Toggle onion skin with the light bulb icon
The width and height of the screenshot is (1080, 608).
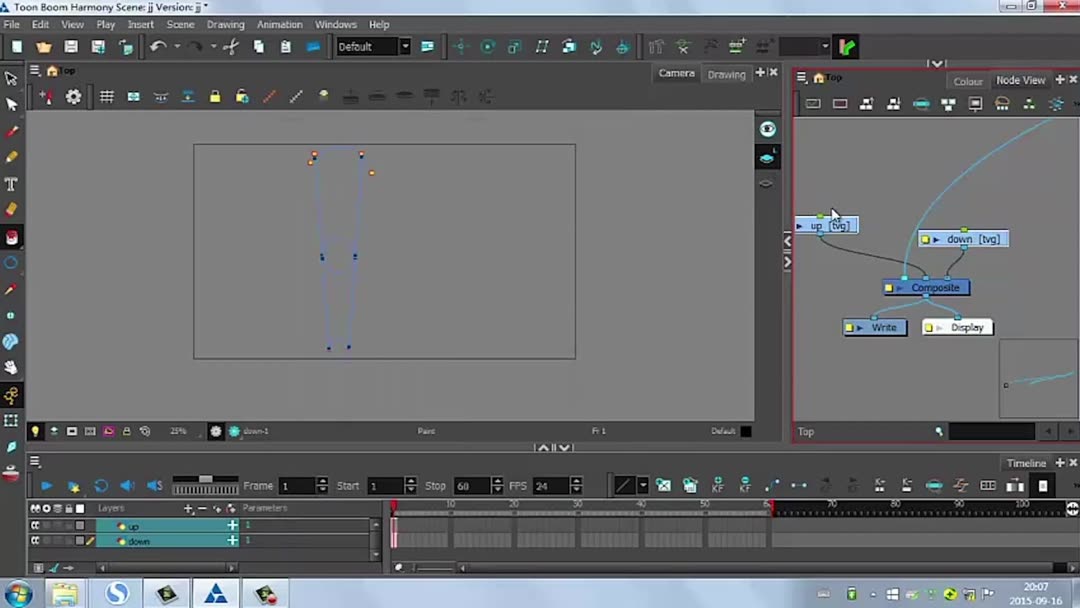click(36, 431)
